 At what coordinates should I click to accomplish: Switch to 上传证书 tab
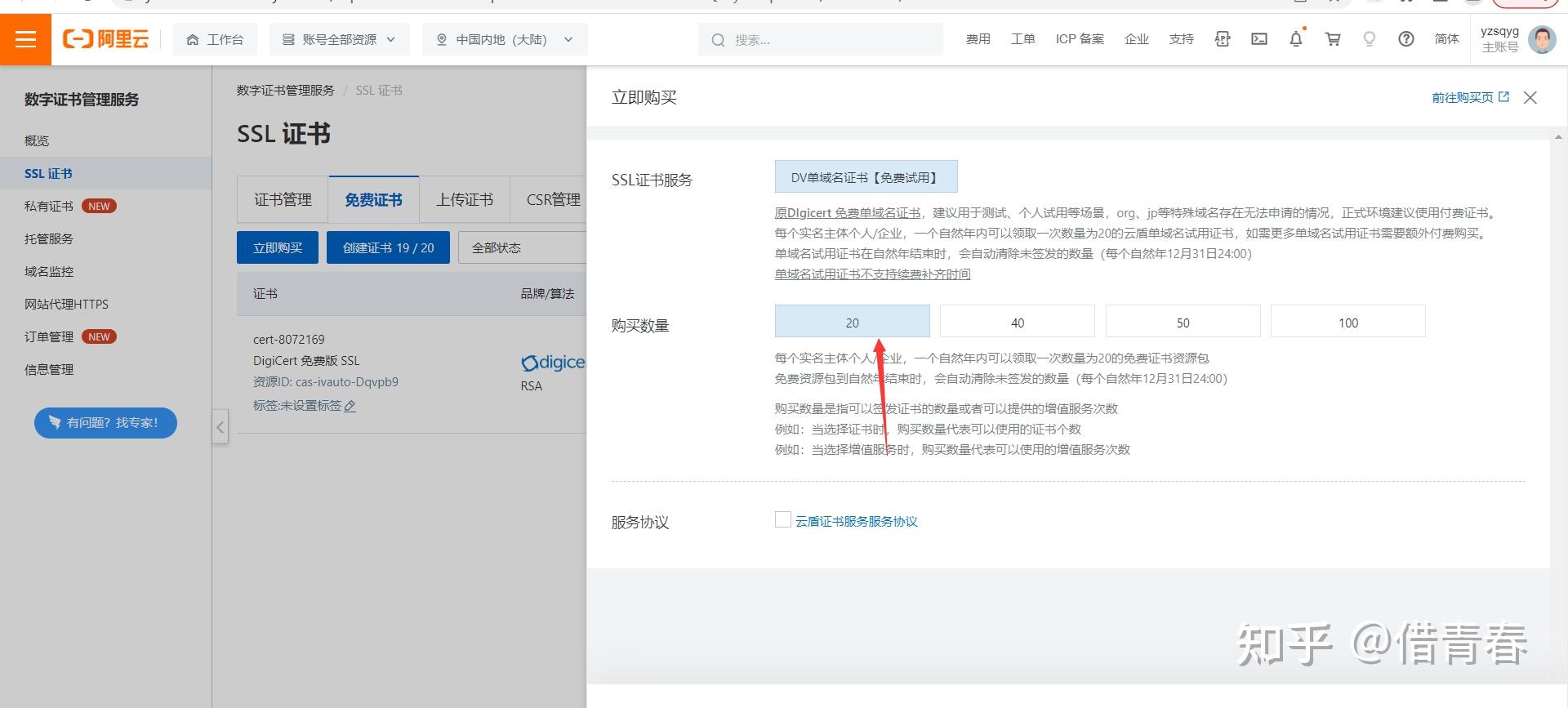coord(464,199)
